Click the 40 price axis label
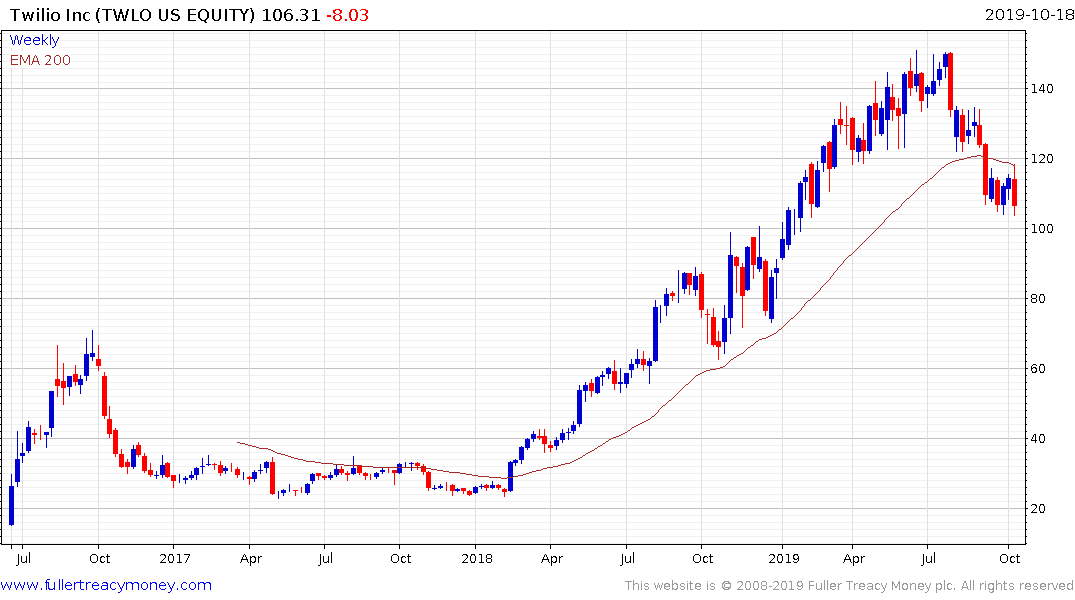The height and width of the screenshot is (600, 1075). [1038, 438]
